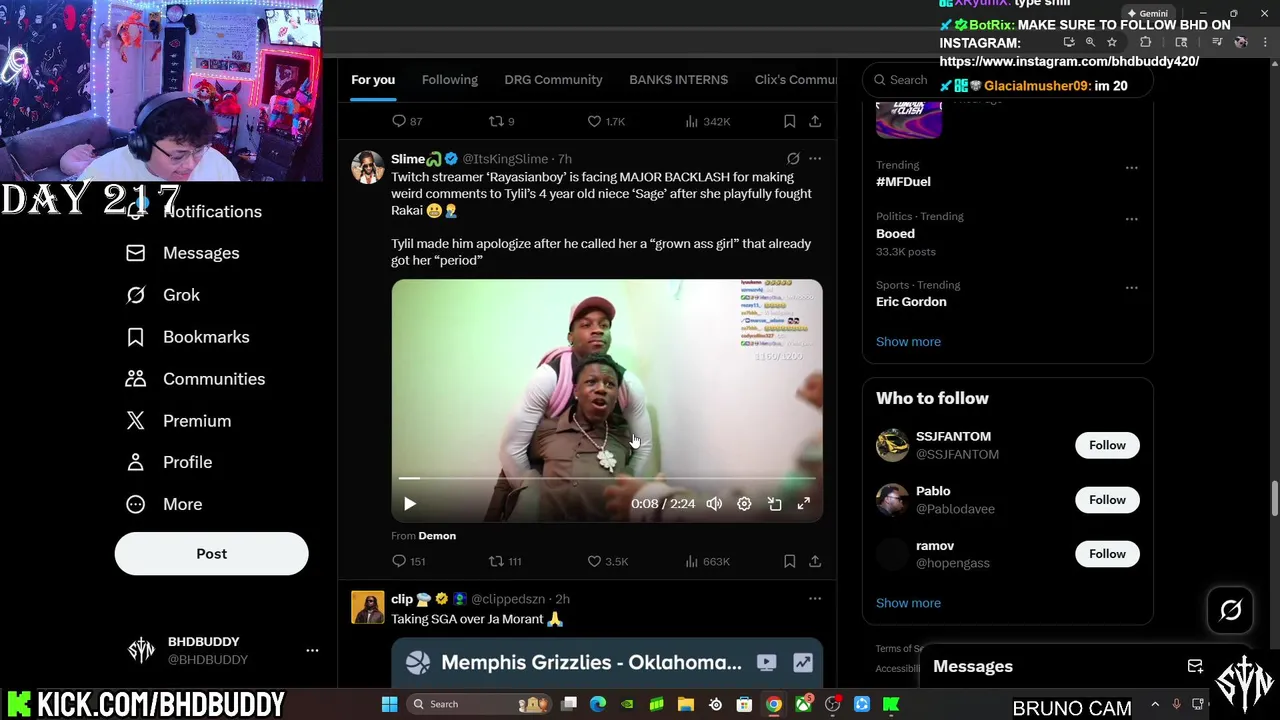Bookmark this page with Chrome star
1280x720 pixels.
pyautogui.click(x=1111, y=42)
